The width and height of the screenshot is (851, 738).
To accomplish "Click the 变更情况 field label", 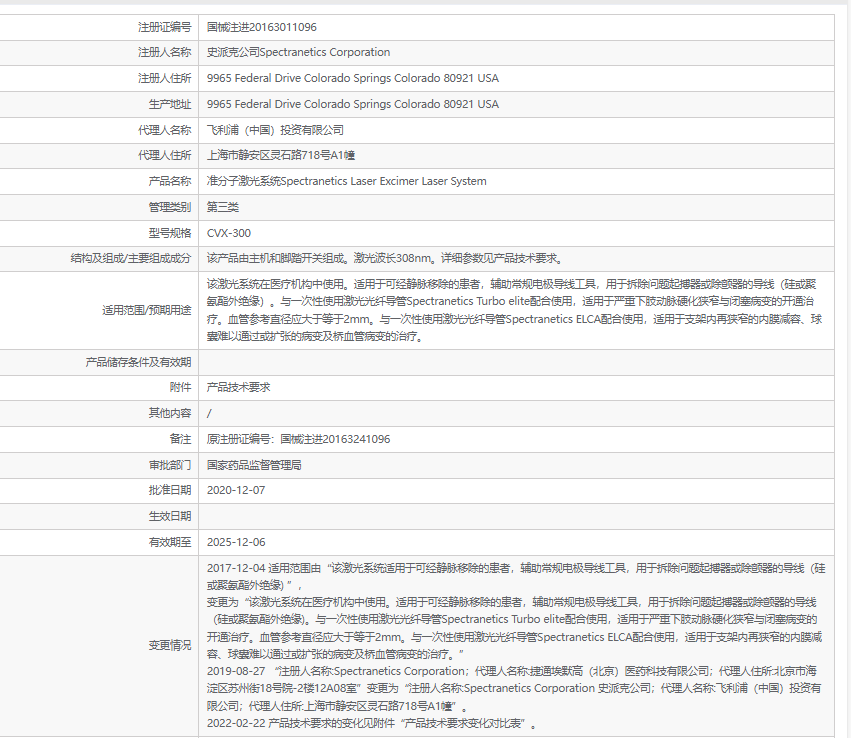I will [x=170, y=646].
